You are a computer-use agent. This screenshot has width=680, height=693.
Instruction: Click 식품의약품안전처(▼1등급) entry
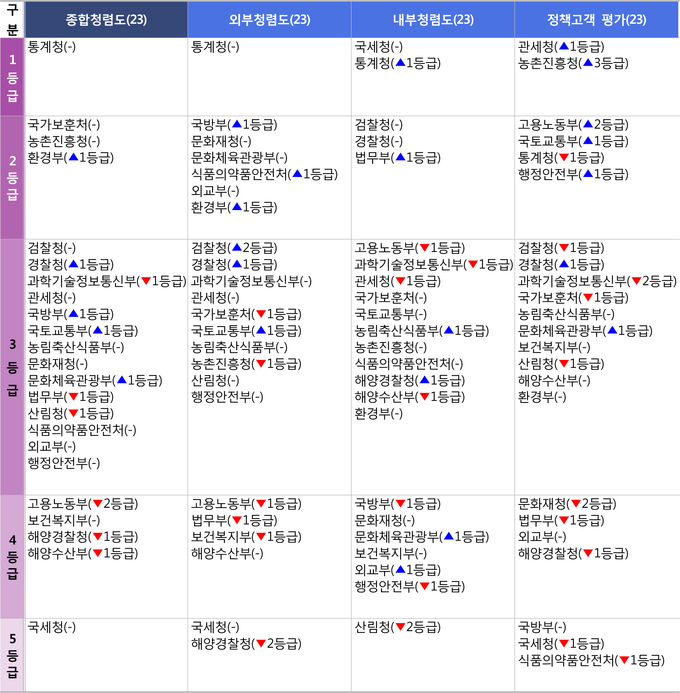tap(591, 660)
